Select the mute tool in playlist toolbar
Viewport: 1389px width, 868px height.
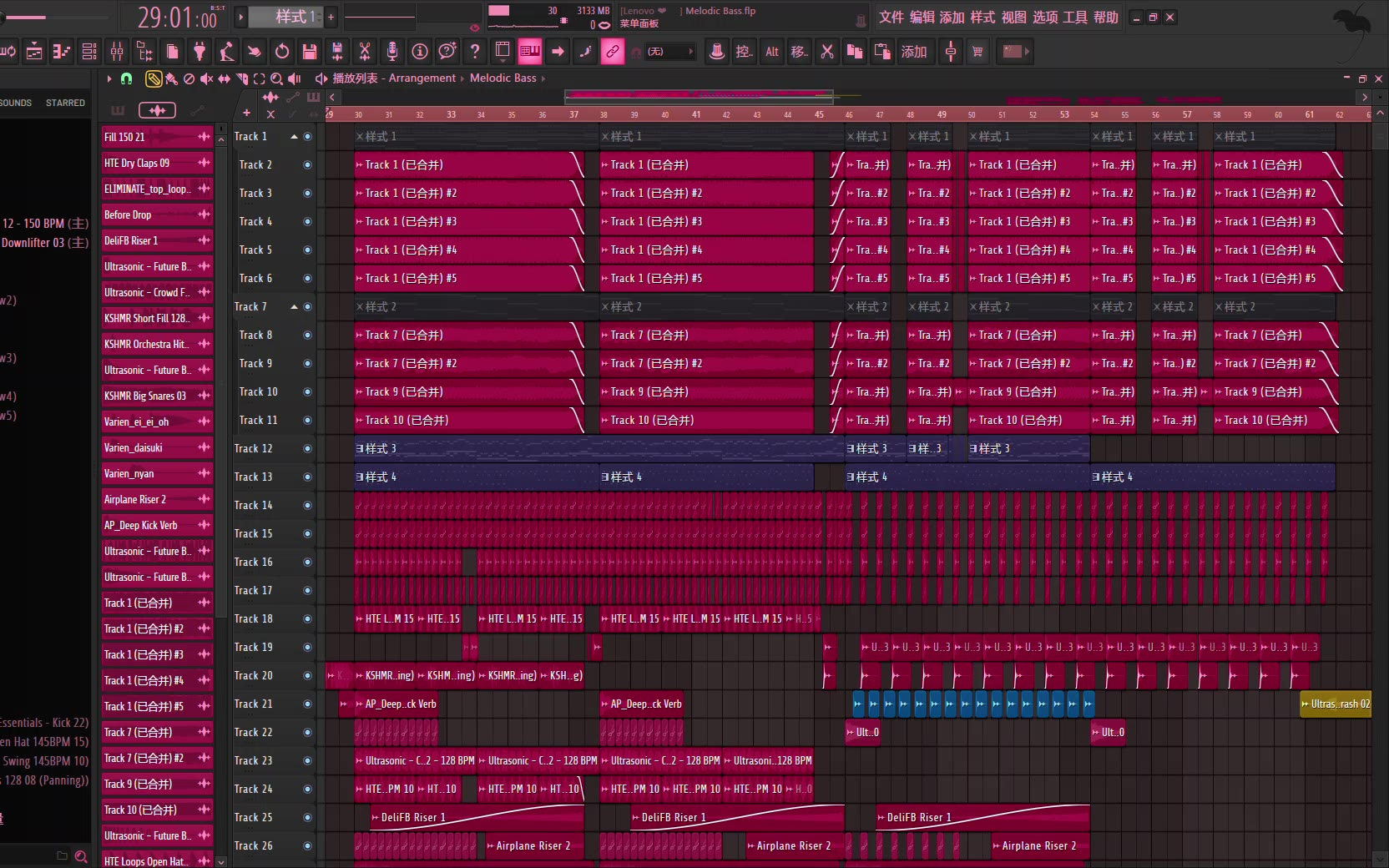point(206,78)
